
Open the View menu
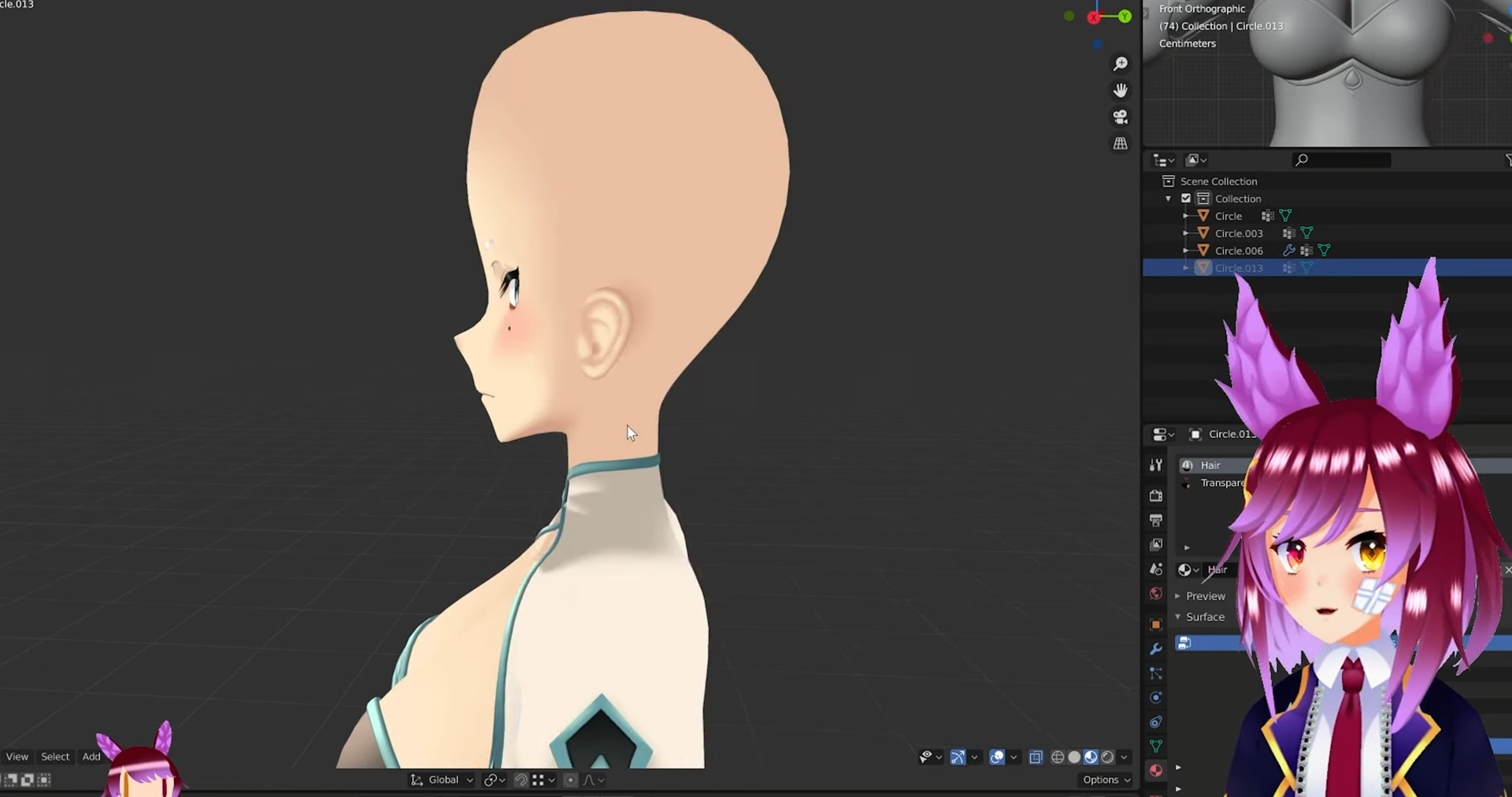tap(17, 757)
